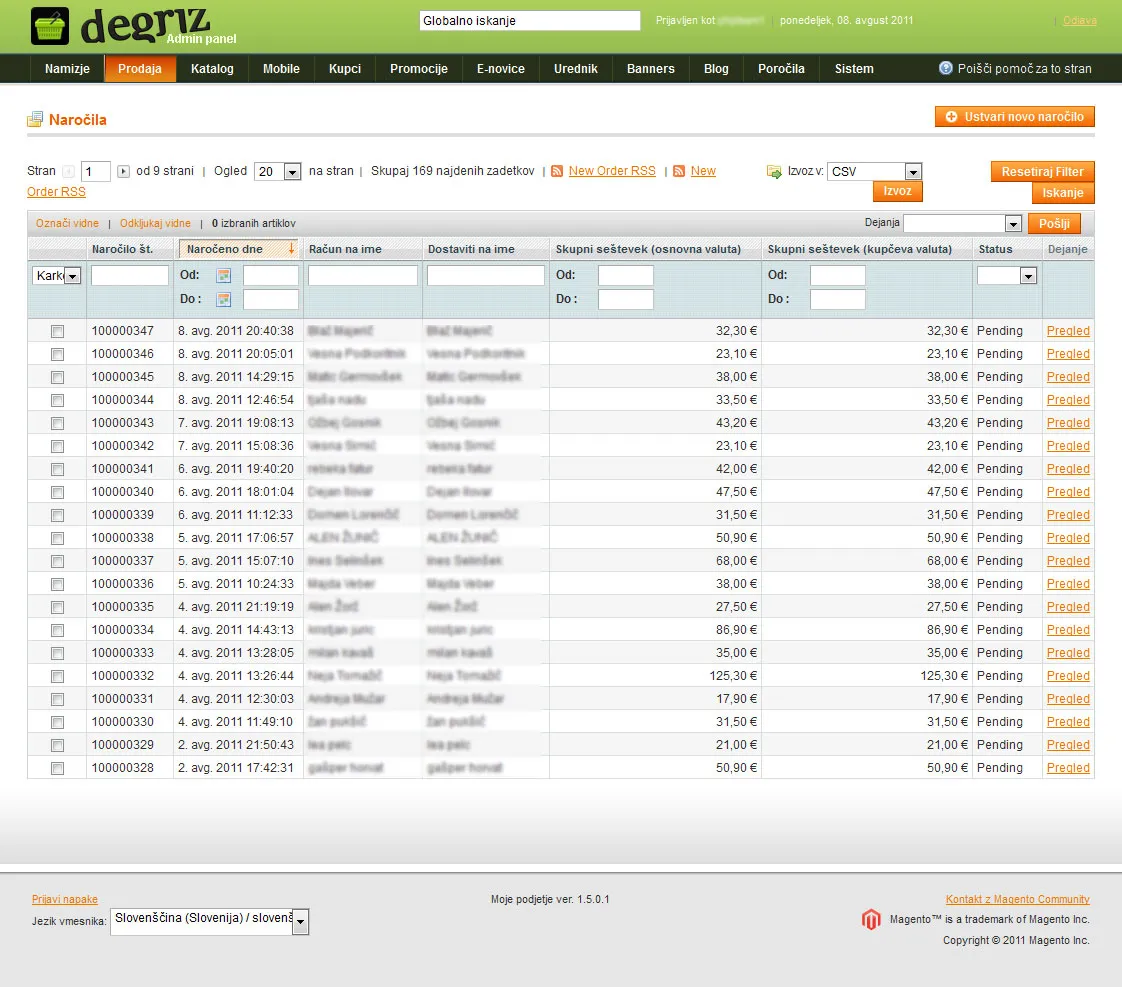Open the 'Od' date calendar picker
1122x987 pixels.
[224, 276]
